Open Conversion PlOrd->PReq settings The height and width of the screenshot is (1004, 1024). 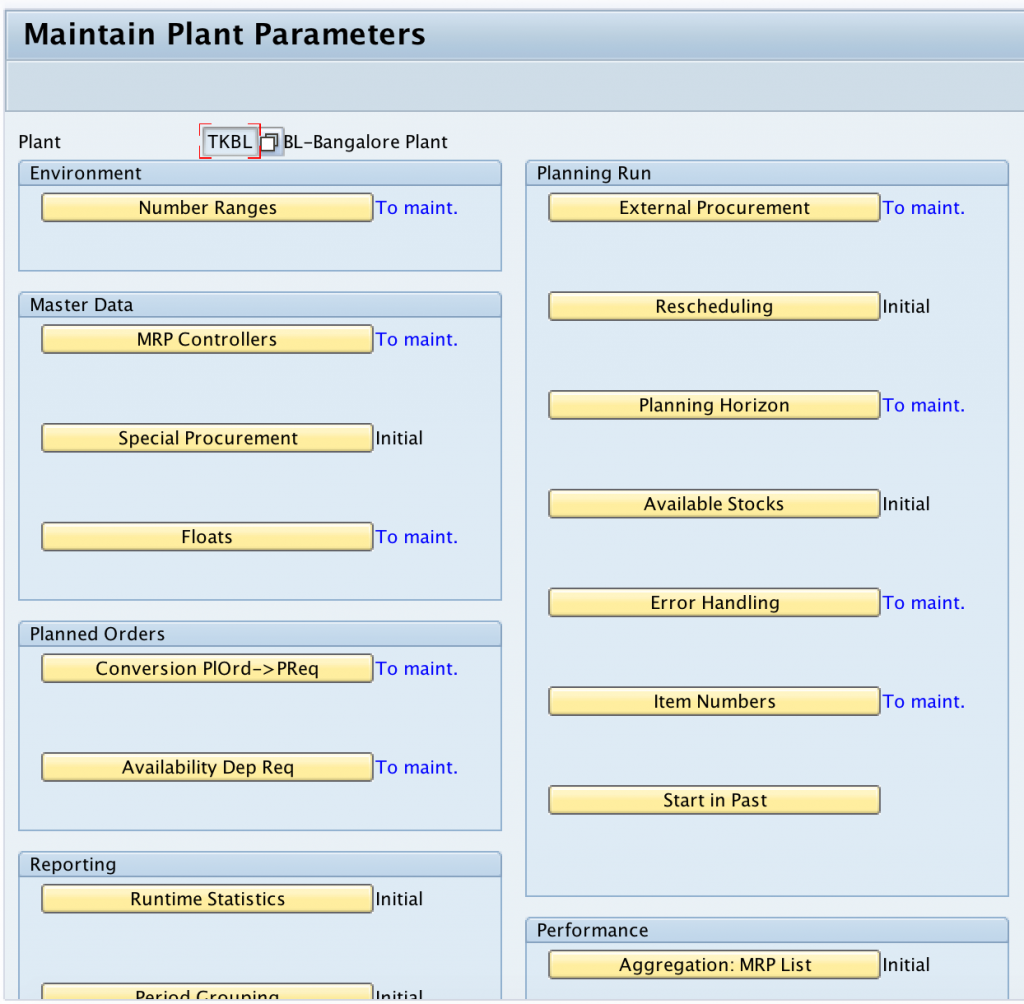click(x=206, y=668)
